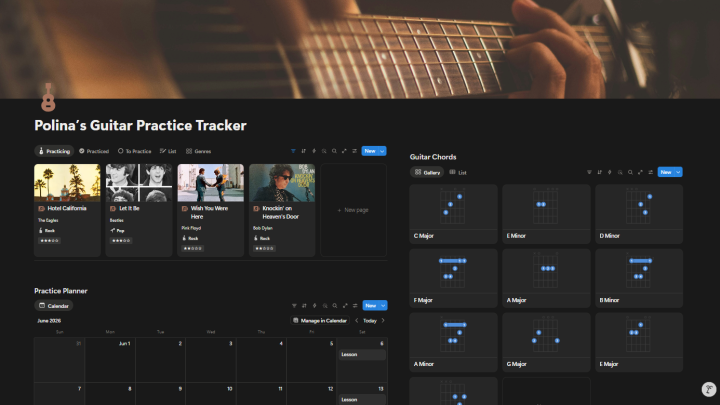Screen dimensions: 720x405
Task: Open the Lesson event on June 6
Action: 362,354
